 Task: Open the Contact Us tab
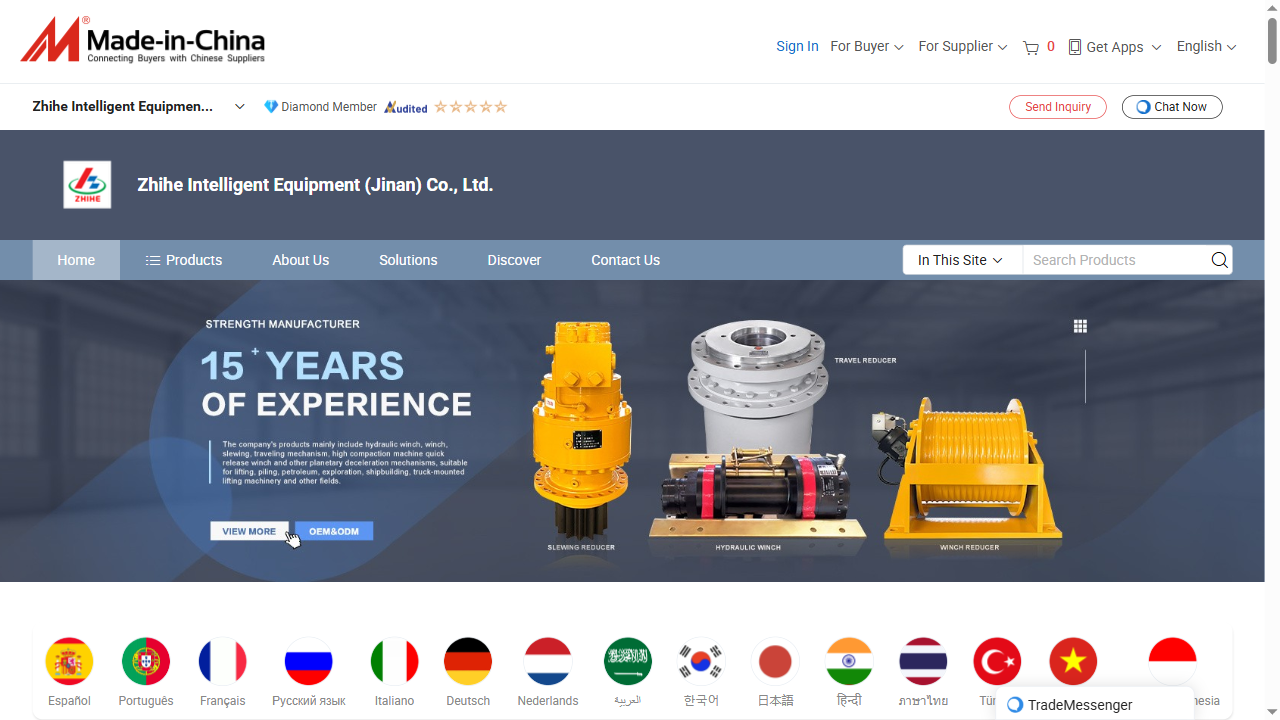pos(626,260)
